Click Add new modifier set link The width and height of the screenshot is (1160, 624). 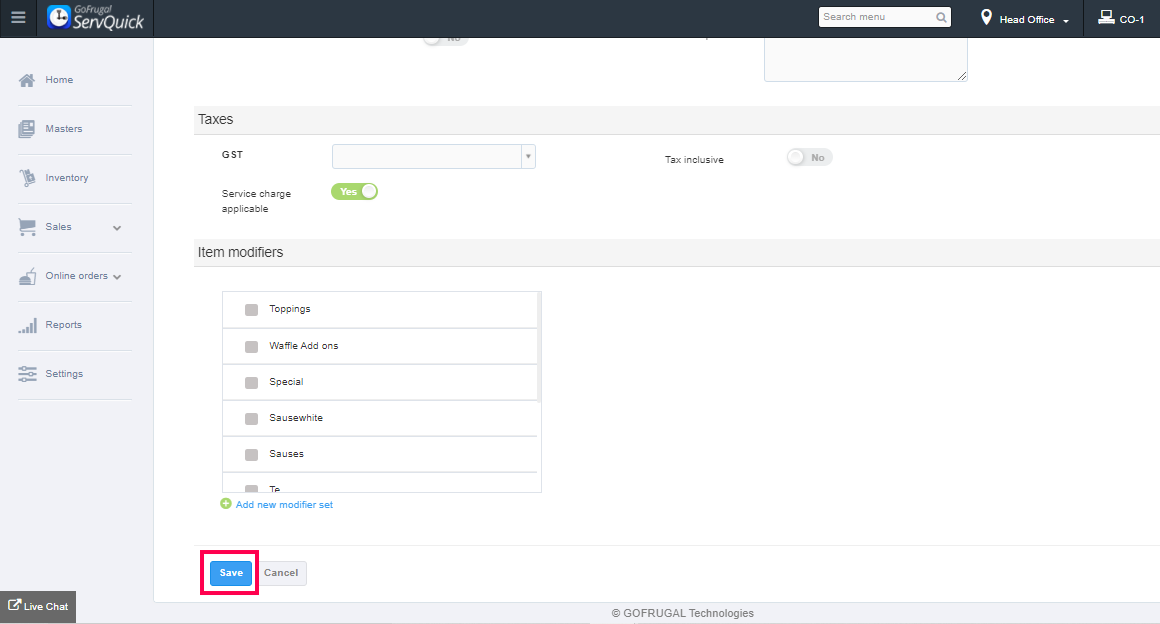click(284, 505)
